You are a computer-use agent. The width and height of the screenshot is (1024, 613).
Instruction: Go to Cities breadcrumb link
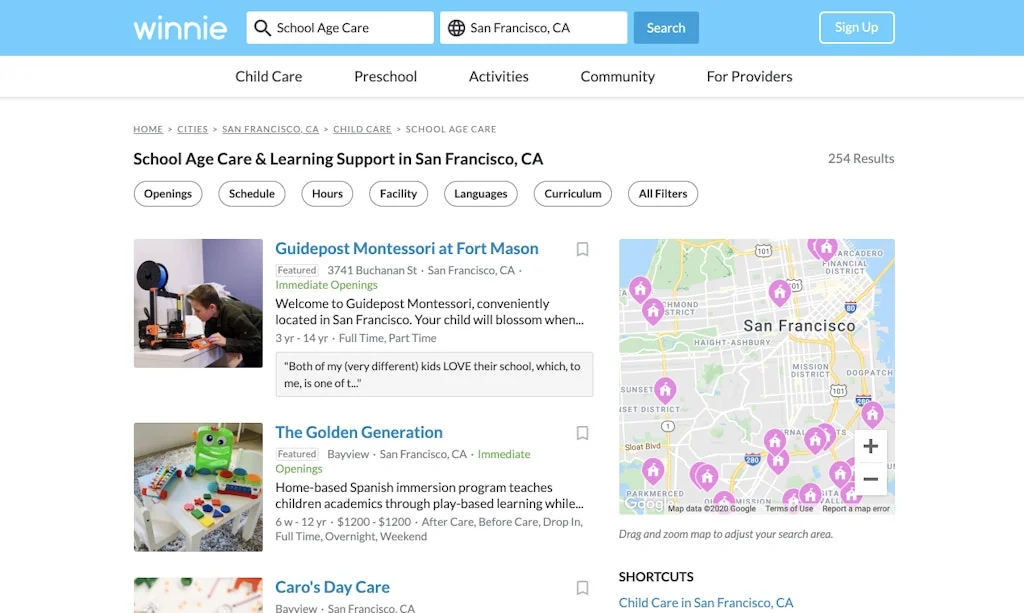193,129
